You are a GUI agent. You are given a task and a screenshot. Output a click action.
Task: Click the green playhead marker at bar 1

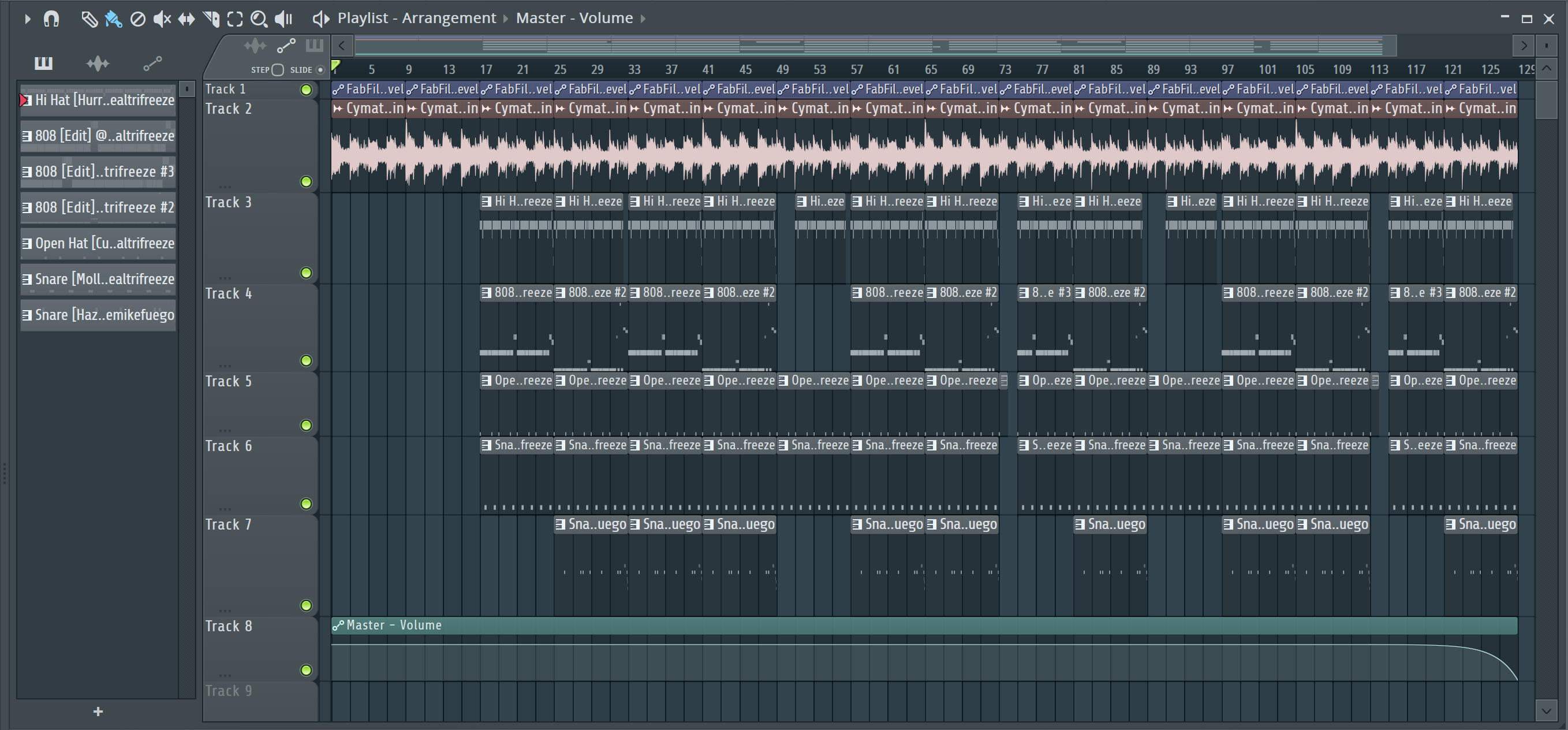pyautogui.click(x=335, y=65)
